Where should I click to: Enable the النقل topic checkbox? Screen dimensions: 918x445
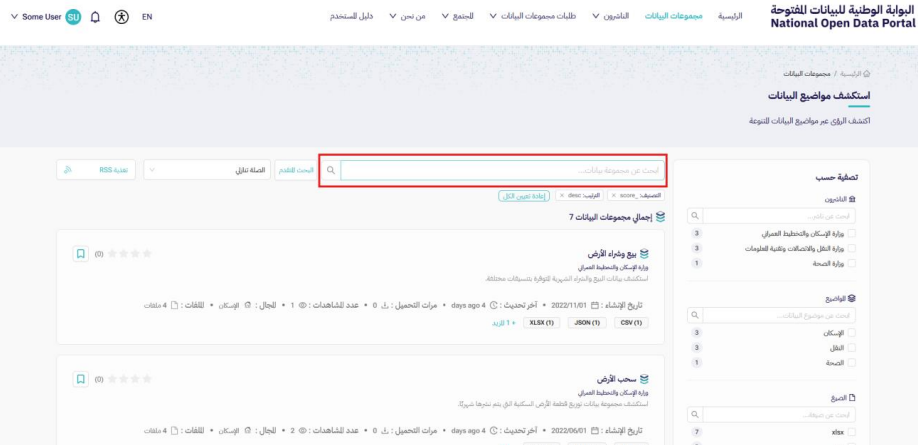pyautogui.click(x=851, y=347)
